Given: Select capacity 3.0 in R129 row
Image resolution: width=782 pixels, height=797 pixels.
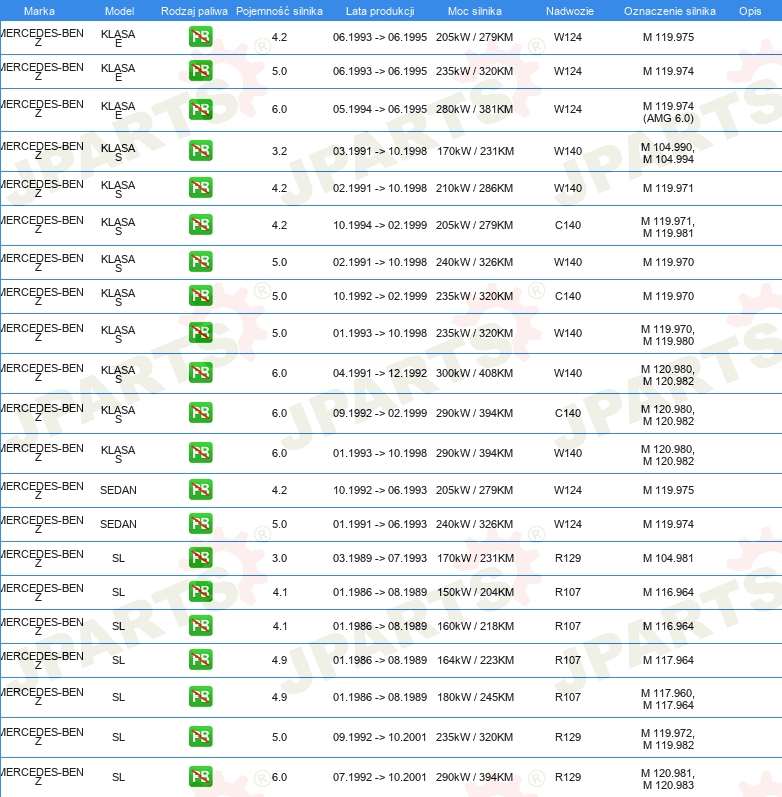Looking at the screenshot, I should point(279,558).
